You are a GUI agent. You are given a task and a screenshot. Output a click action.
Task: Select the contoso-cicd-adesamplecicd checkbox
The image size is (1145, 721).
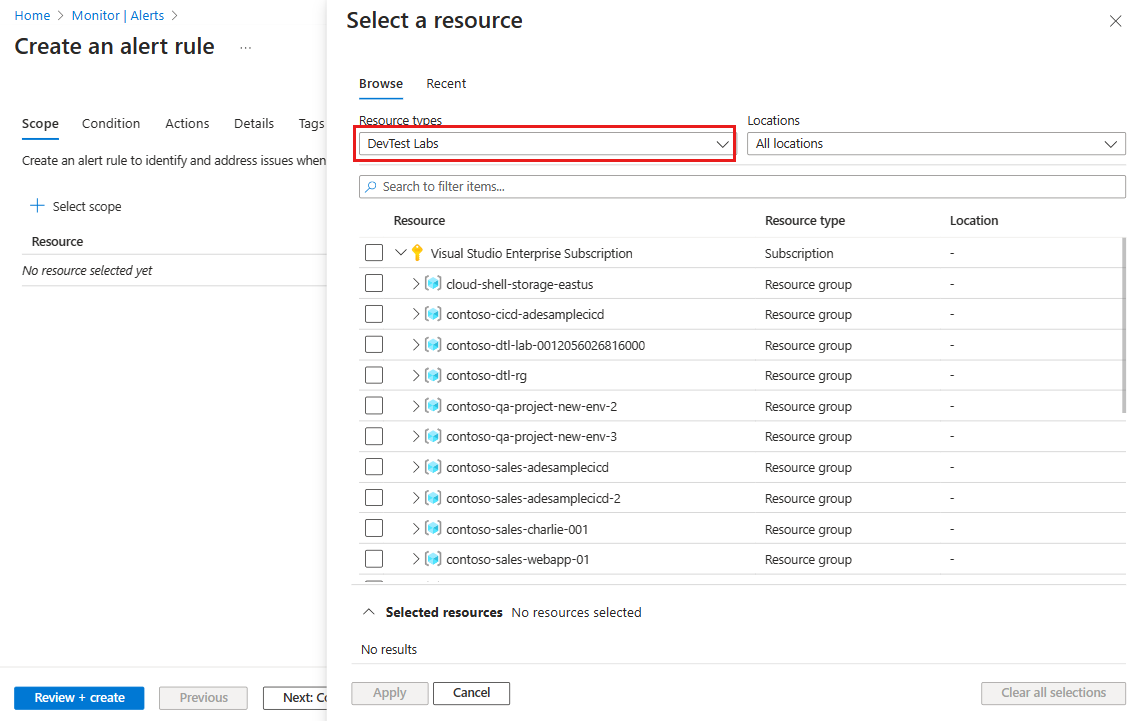tap(374, 313)
